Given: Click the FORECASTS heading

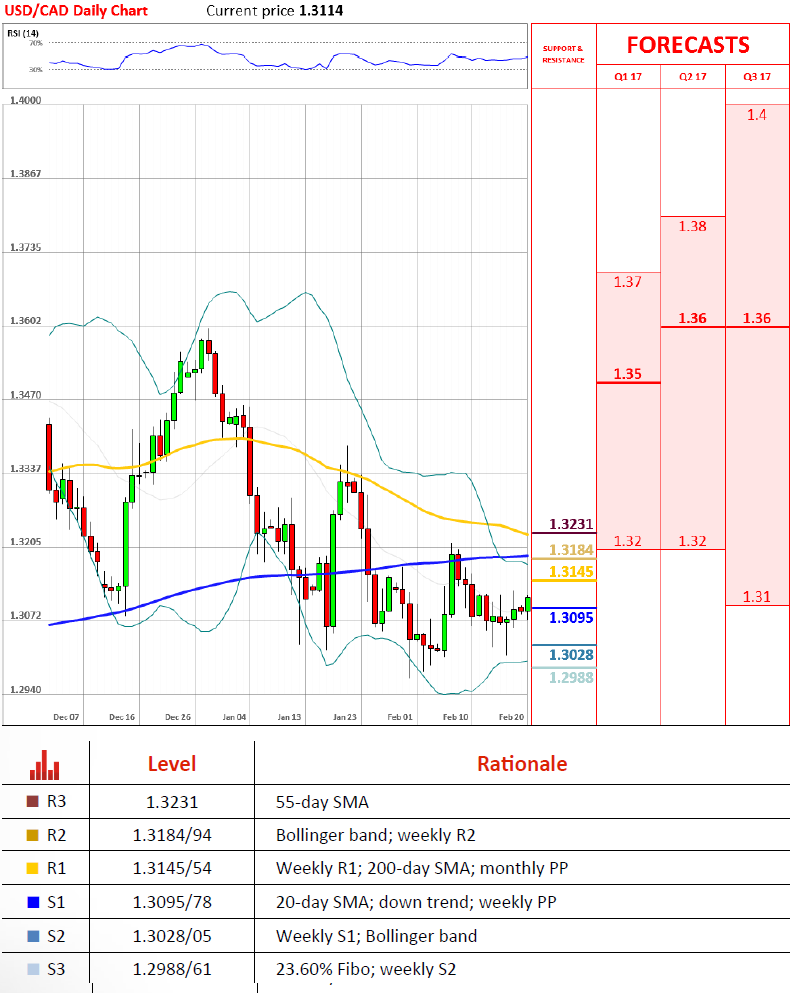Looking at the screenshot, I should (x=687, y=45).
